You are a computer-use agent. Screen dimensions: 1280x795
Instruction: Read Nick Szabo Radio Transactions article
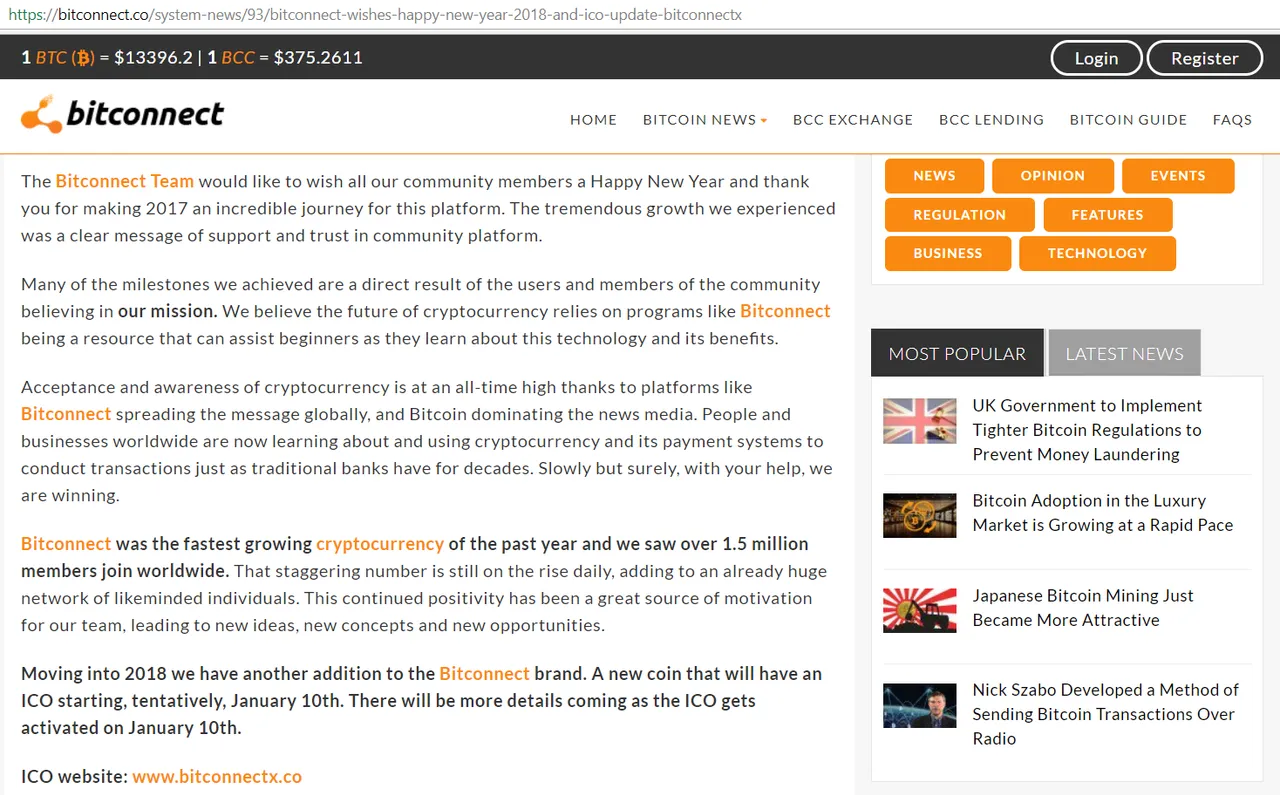1105,714
